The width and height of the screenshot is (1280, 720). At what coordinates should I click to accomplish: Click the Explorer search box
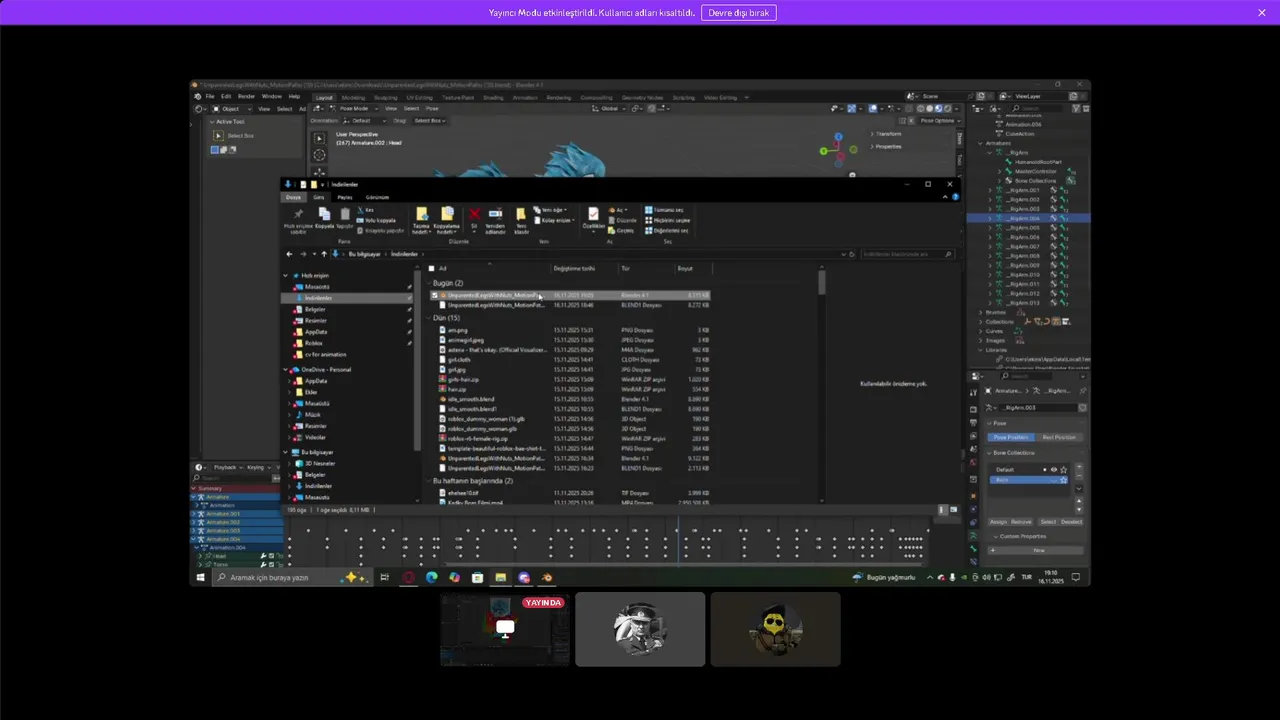(907, 254)
